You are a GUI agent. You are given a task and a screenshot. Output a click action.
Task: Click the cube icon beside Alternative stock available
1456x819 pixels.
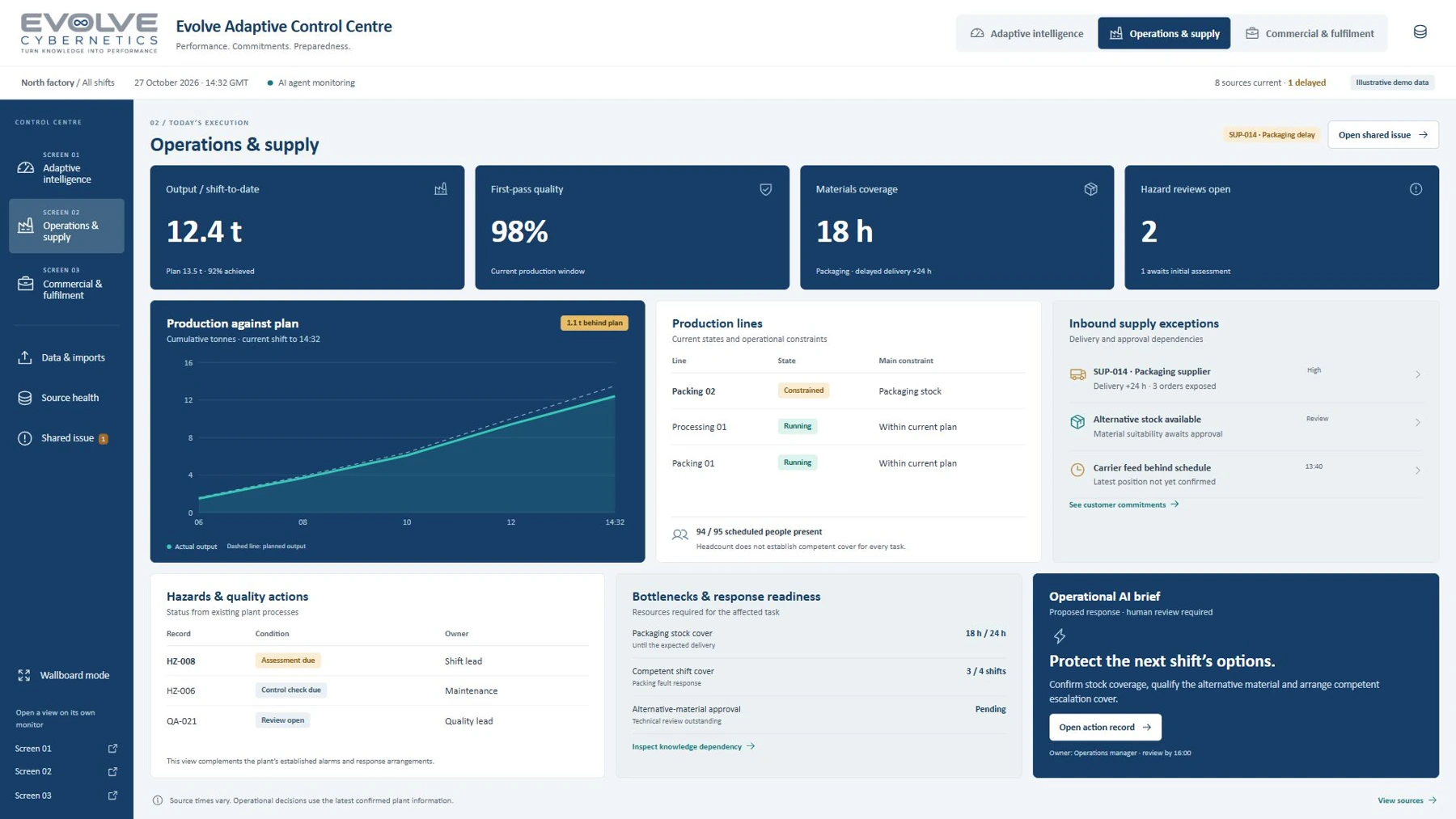point(1077,422)
